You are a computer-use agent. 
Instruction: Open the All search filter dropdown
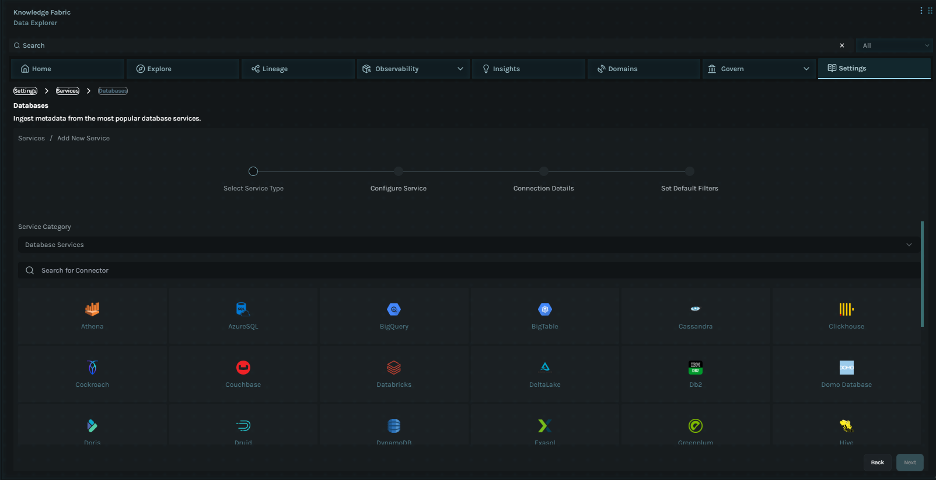click(x=894, y=45)
